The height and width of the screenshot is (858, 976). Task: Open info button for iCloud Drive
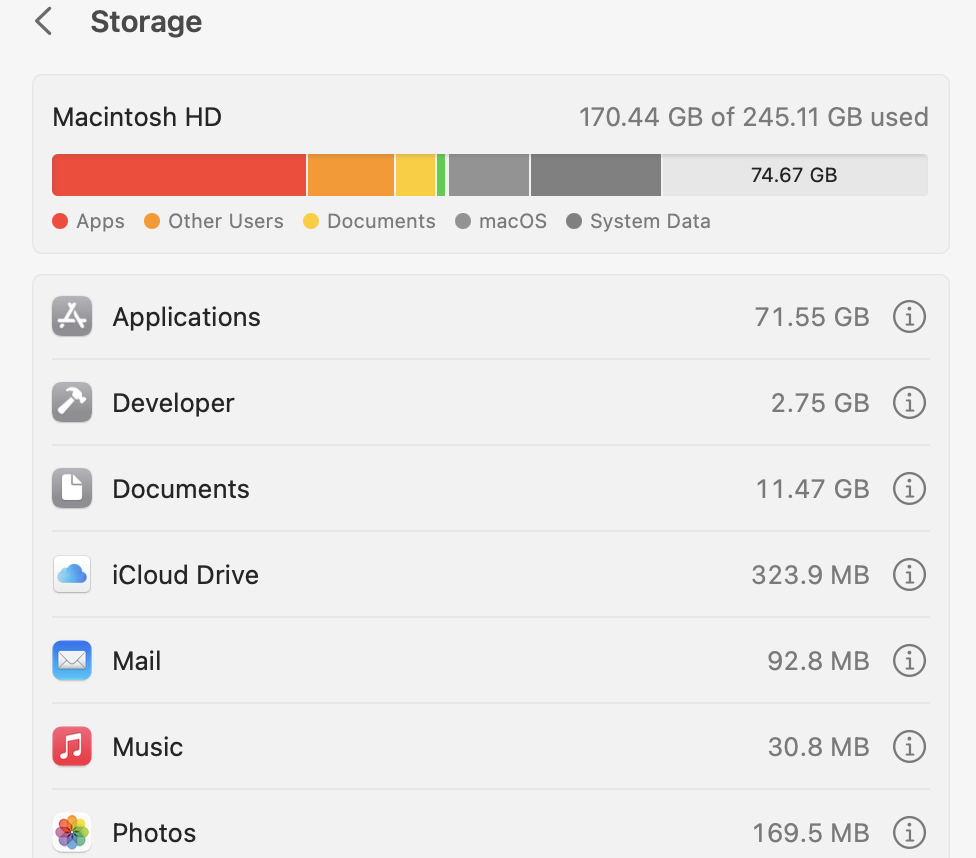[909, 575]
